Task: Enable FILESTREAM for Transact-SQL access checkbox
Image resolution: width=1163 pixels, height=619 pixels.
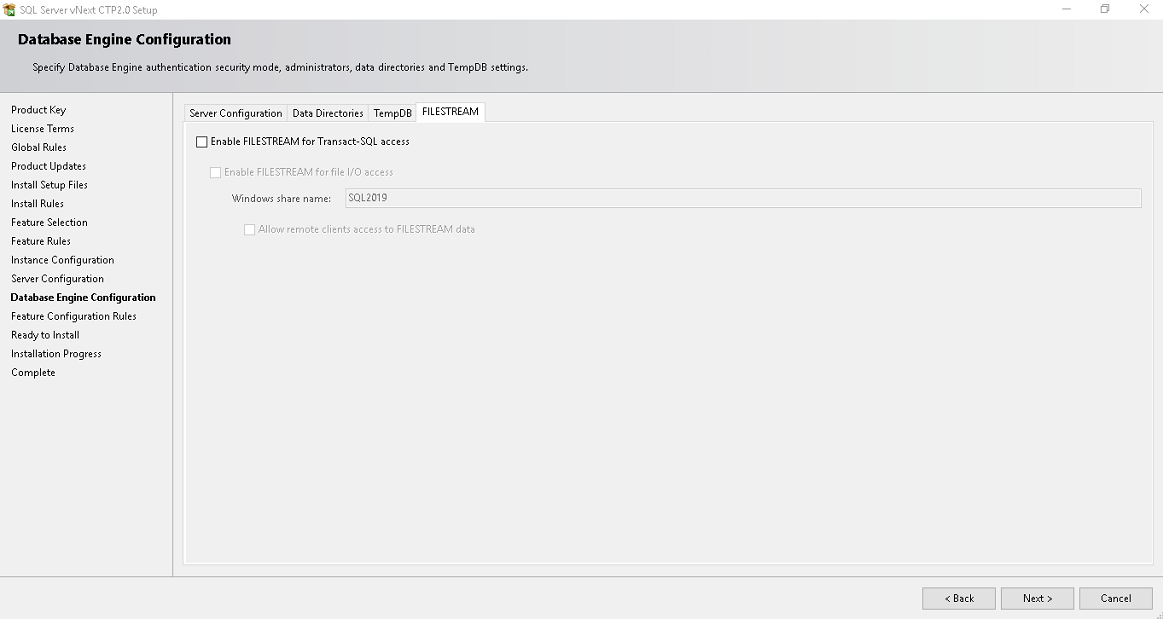Action: 202,142
